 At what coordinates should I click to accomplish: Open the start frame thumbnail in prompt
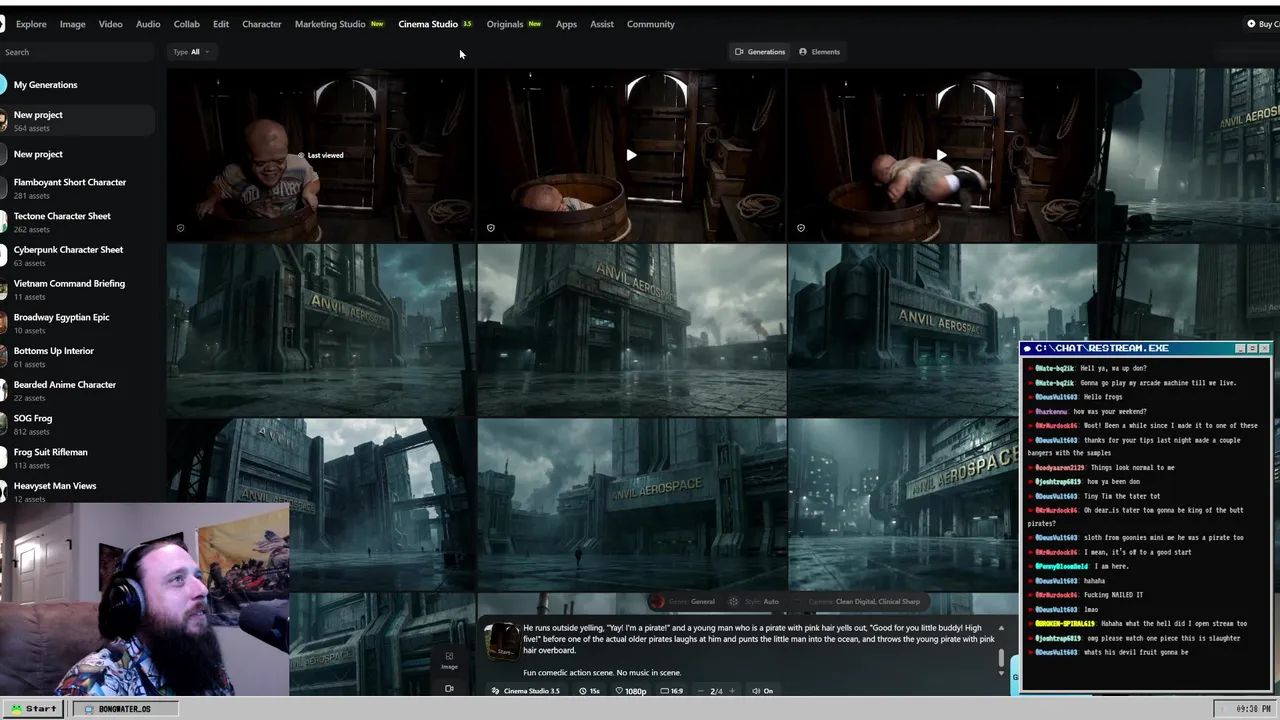point(502,643)
